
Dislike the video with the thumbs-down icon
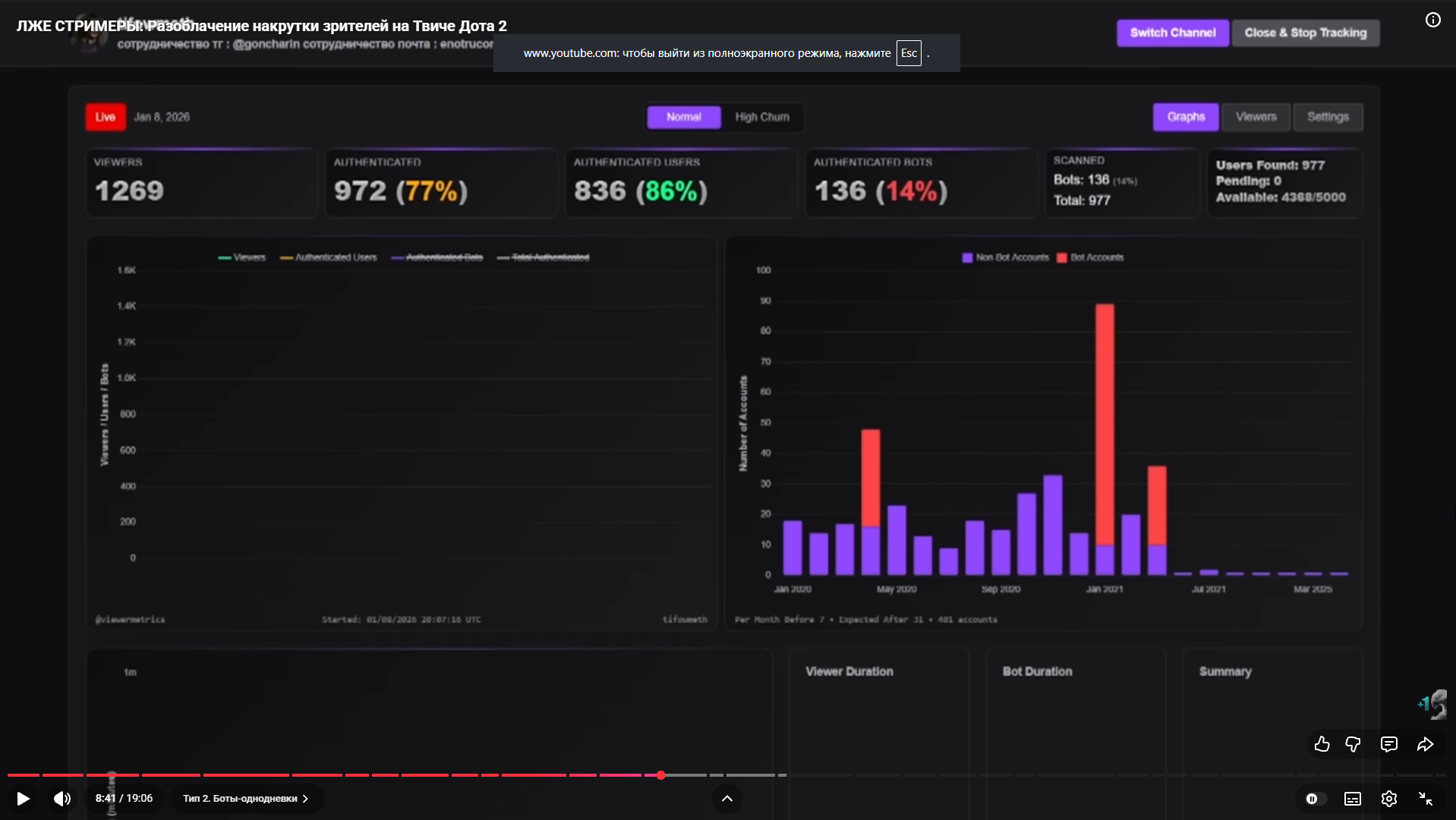coord(1353,744)
